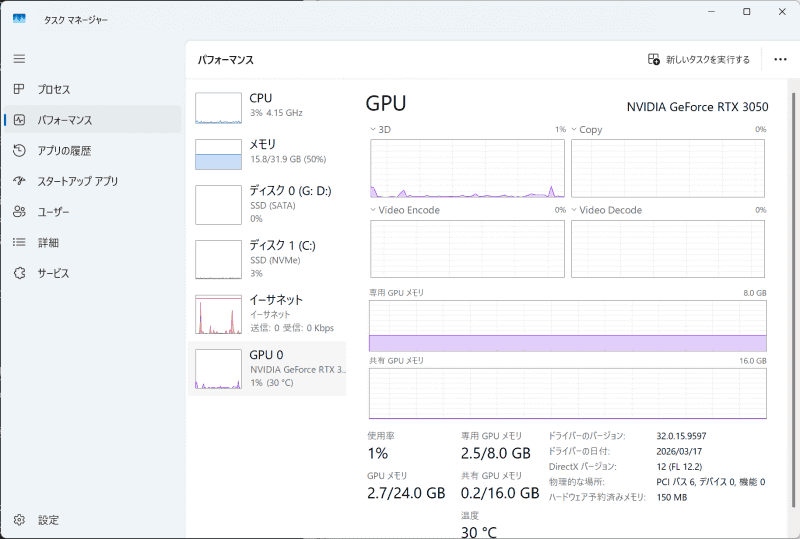Viewport: 800px width, 539px height.
Task: Click the パフォーマンス page header
Action: 226,60
